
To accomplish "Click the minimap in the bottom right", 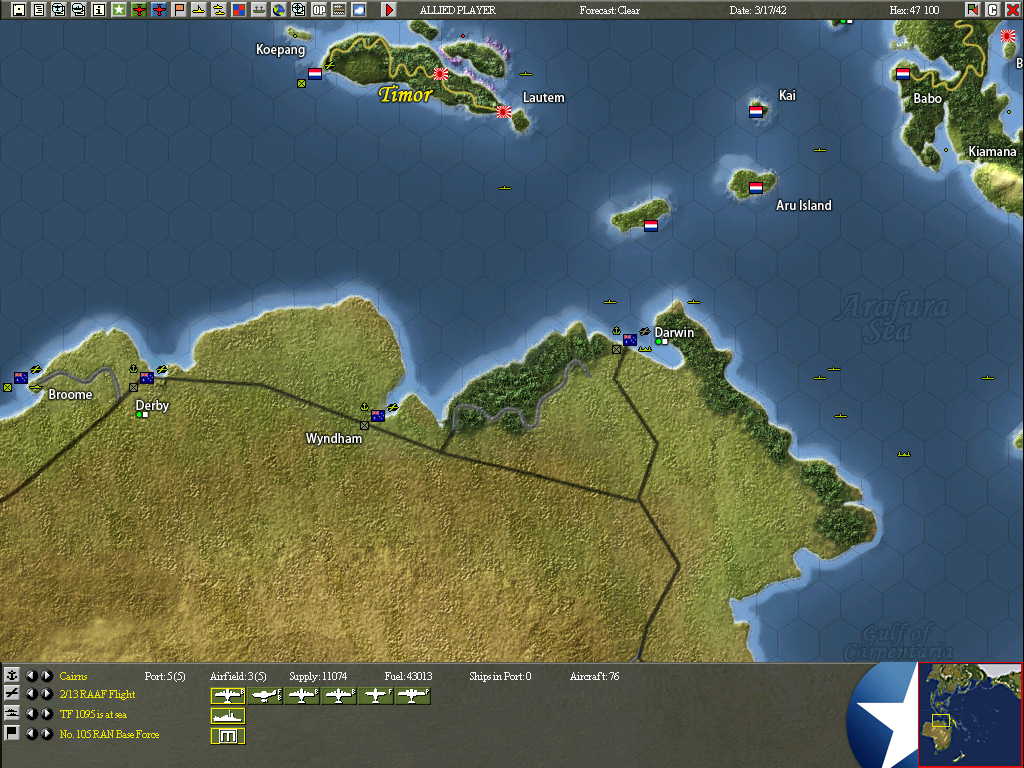I will click(970, 714).
